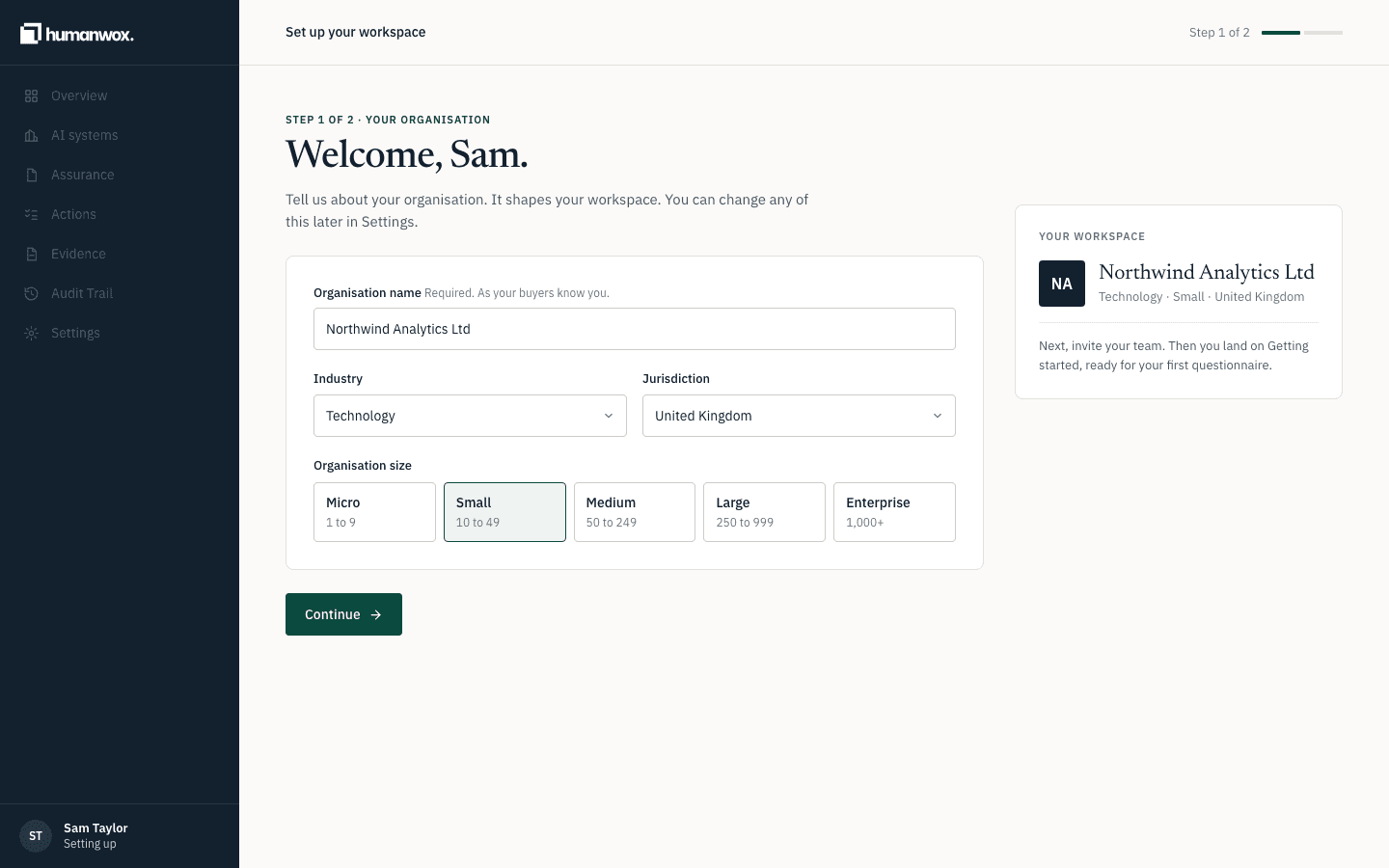Click the 'Next, invite your team' note
Viewport: 1389px width, 868px height.
point(1174,355)
